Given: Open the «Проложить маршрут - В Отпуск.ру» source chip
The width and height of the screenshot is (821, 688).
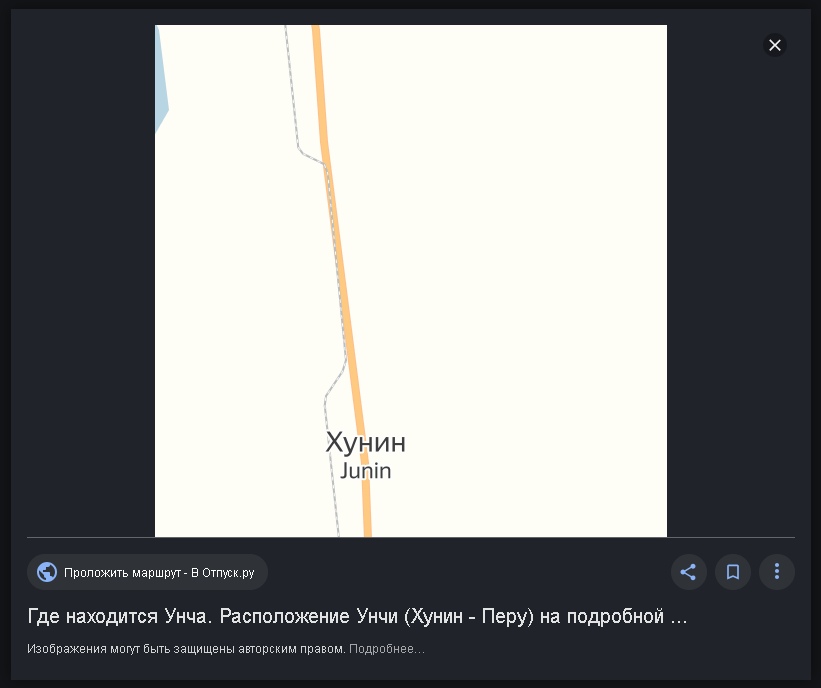Looking at the screenshot, I should 147,572.
